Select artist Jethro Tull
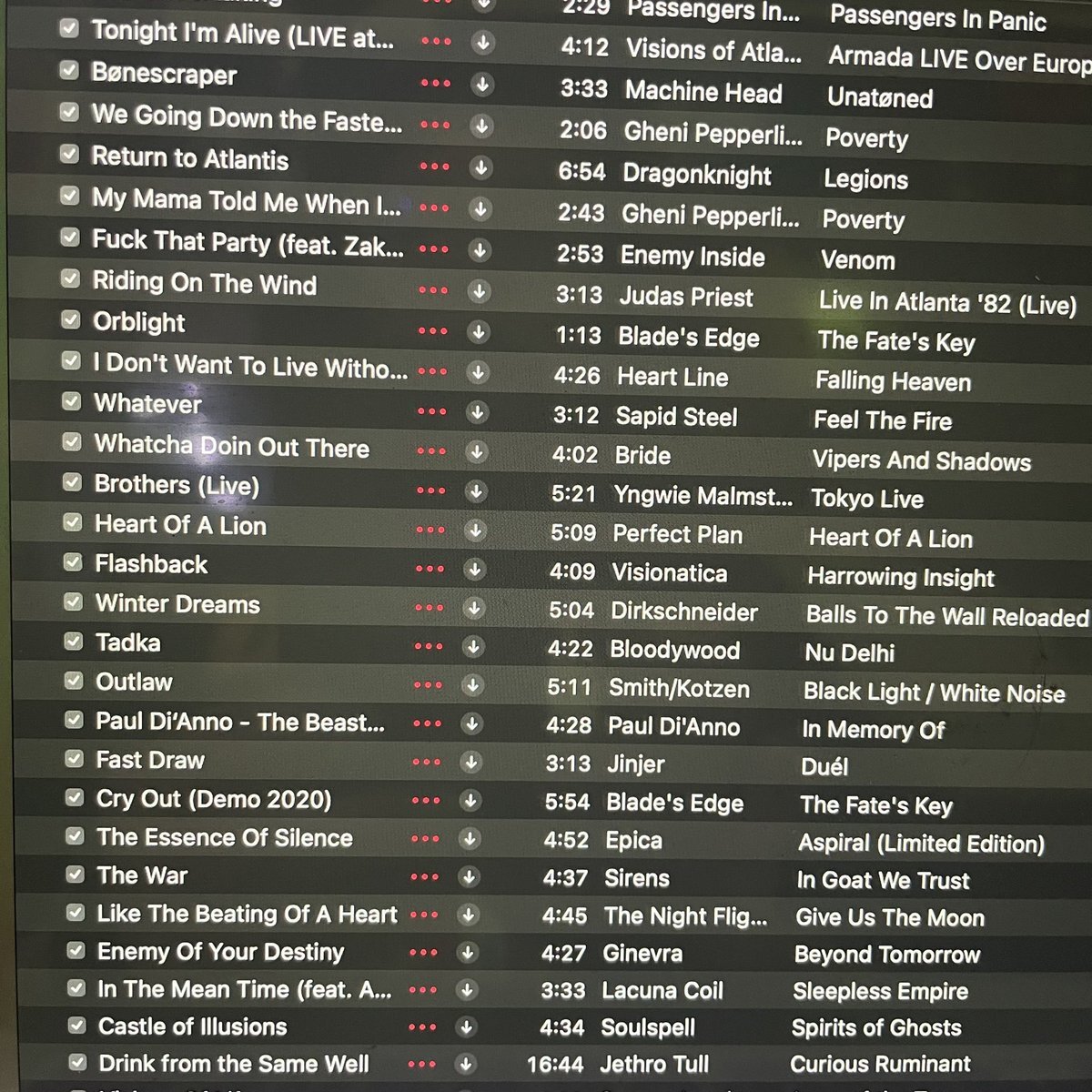The image size is (1092, 1092). click(654, 1064)
